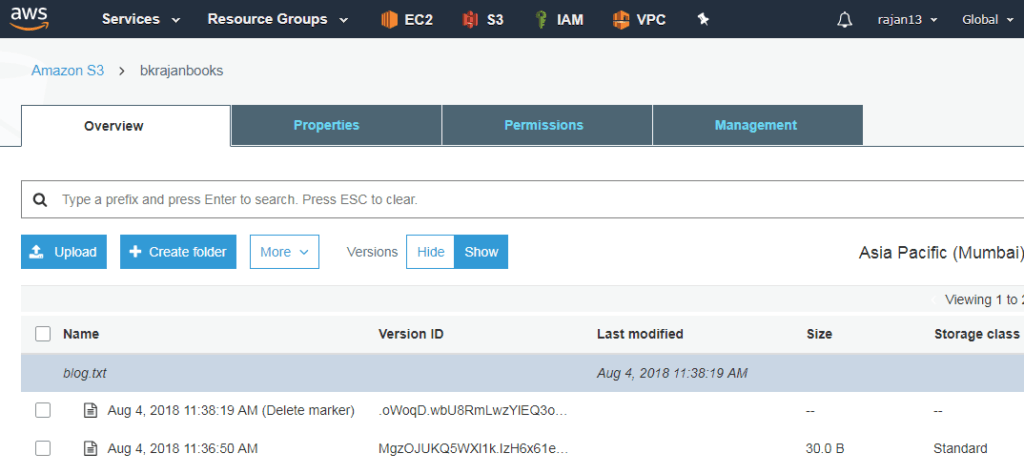Set Versions toggle to Show
Viewport: 1024px width, 474px height.
[x=481, y=252]
